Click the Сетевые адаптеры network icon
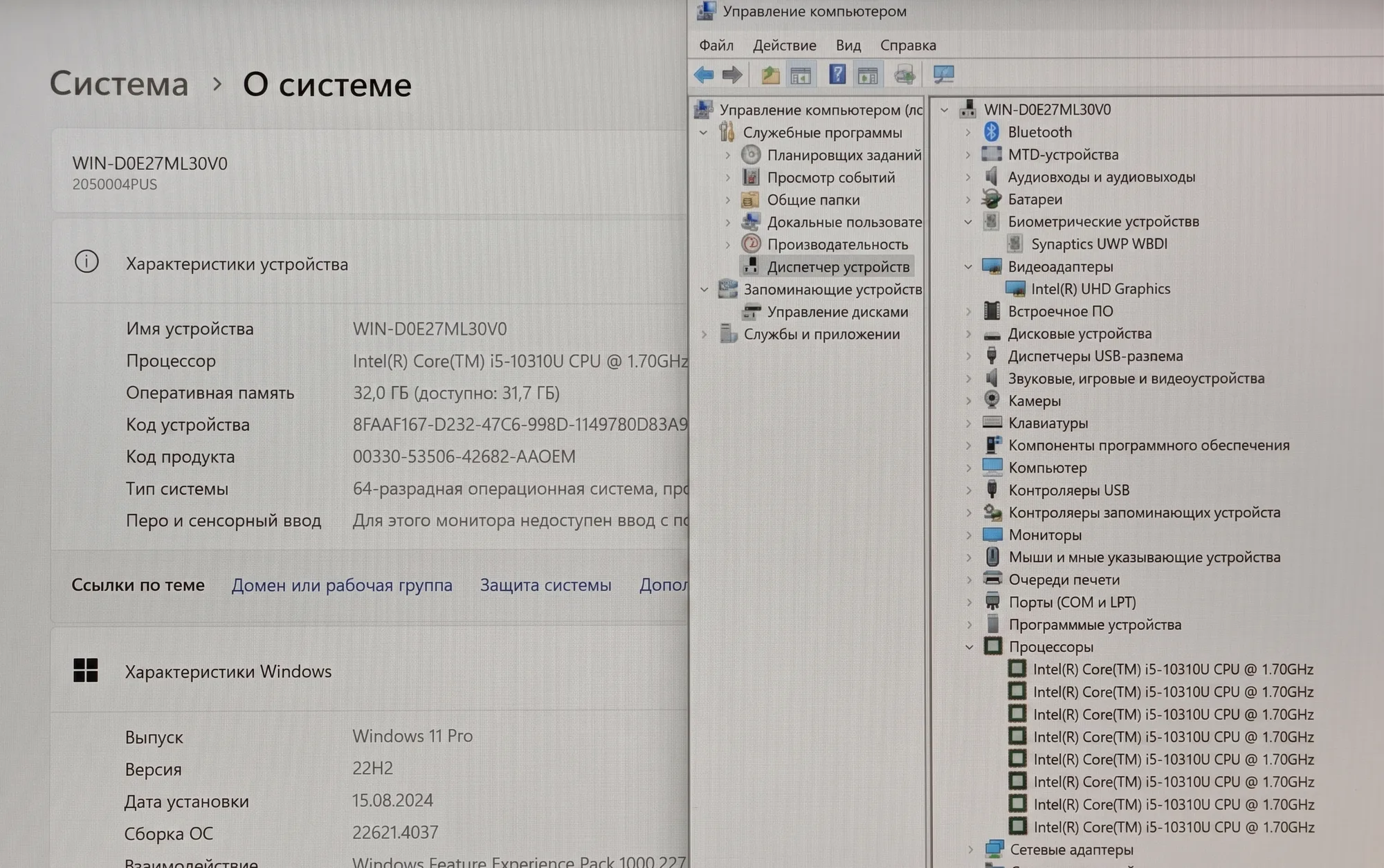 pyautogui.click(x=994, y=849)
